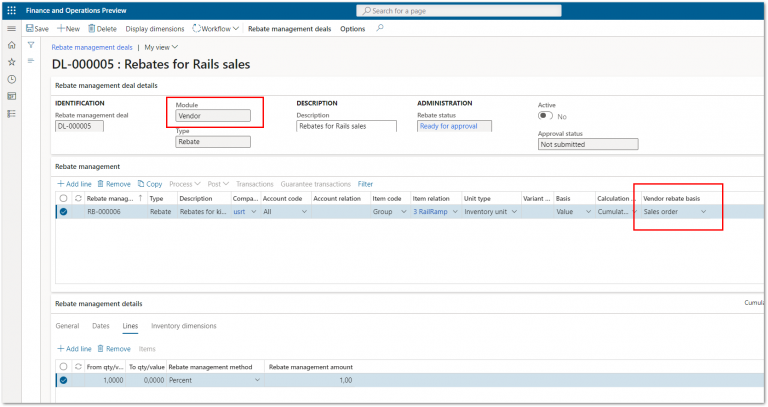Delete the current deal
Image resolution: width=768 pixels, height=407 pixels.
pos(102,29)
